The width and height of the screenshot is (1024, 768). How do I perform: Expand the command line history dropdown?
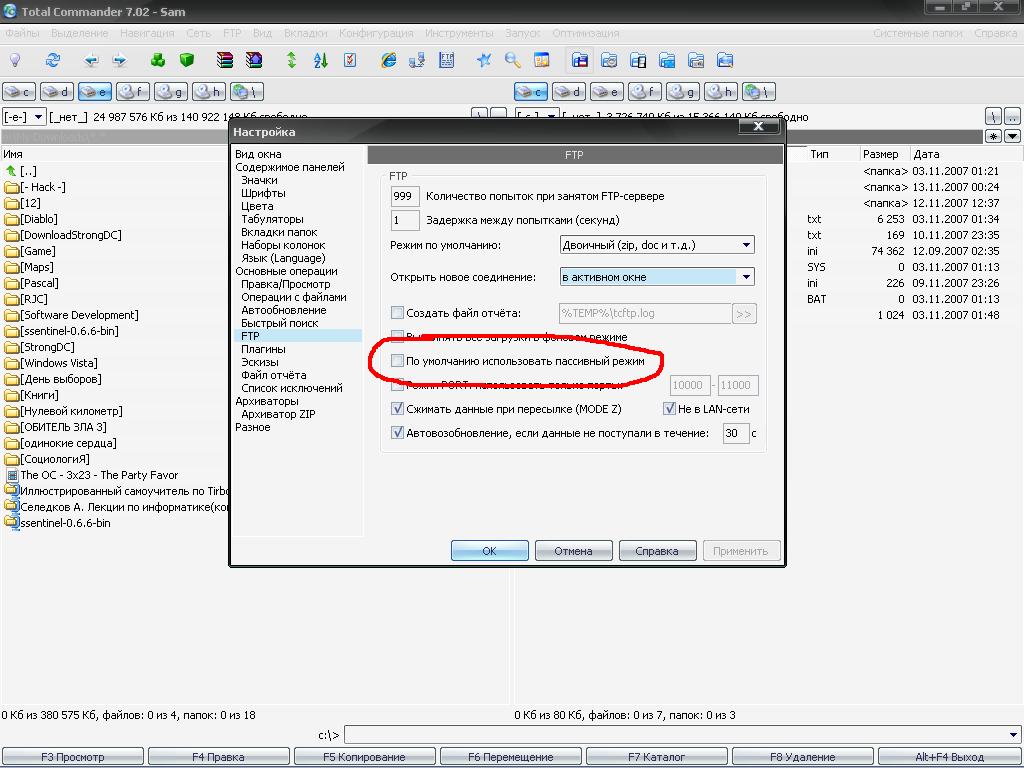(1014, 735)
